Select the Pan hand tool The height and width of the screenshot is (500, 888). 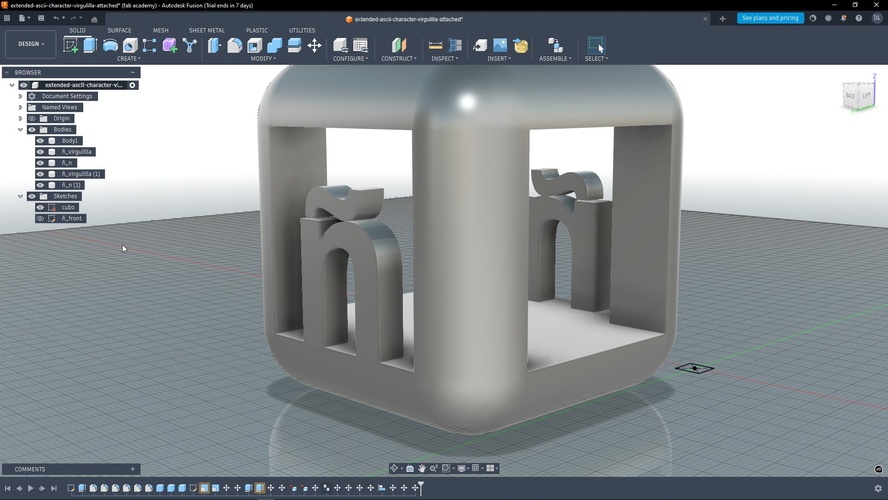pyautogui.click(x=422, y=468)
